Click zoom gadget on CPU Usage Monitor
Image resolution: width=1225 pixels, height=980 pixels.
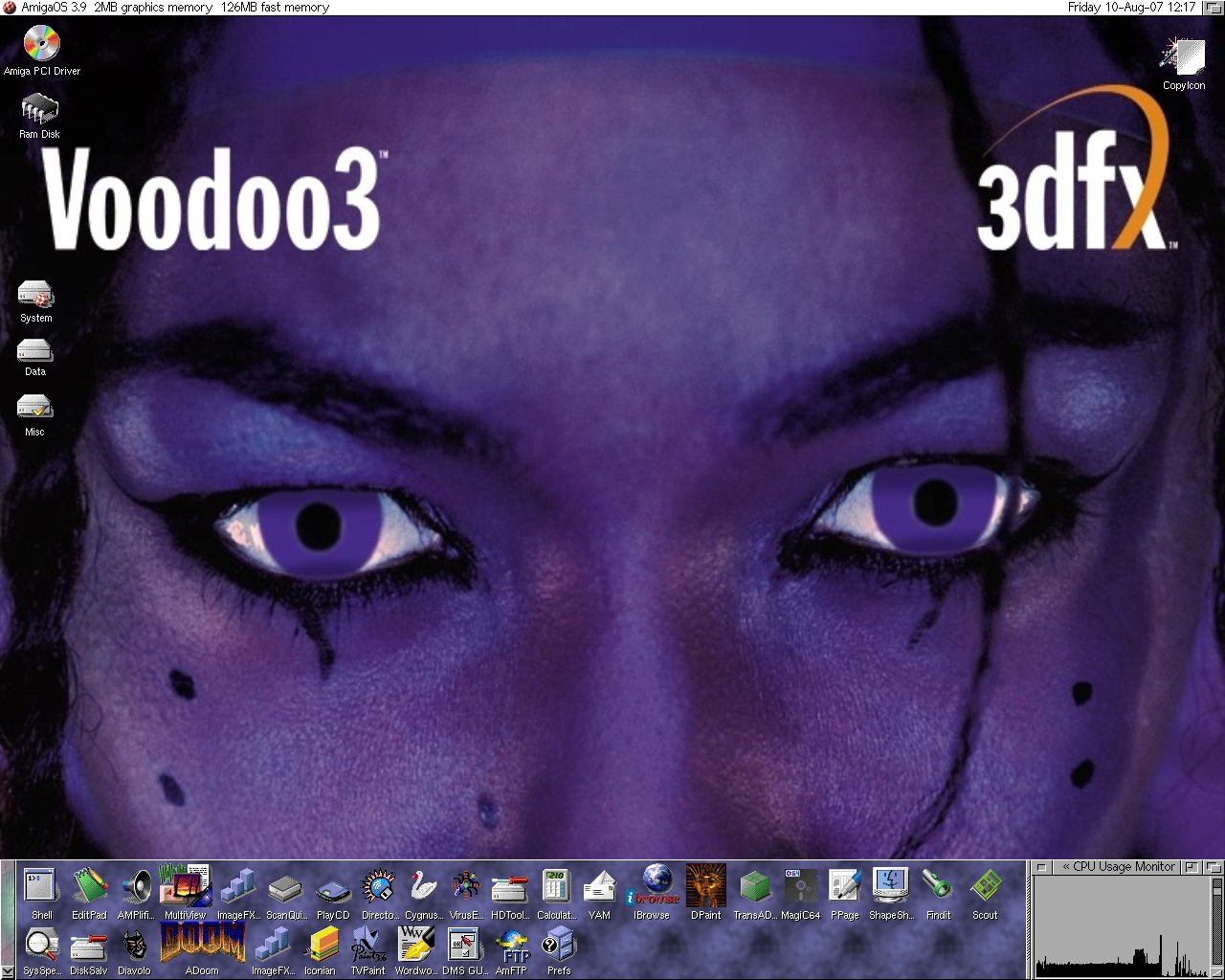pos(1191,867)
